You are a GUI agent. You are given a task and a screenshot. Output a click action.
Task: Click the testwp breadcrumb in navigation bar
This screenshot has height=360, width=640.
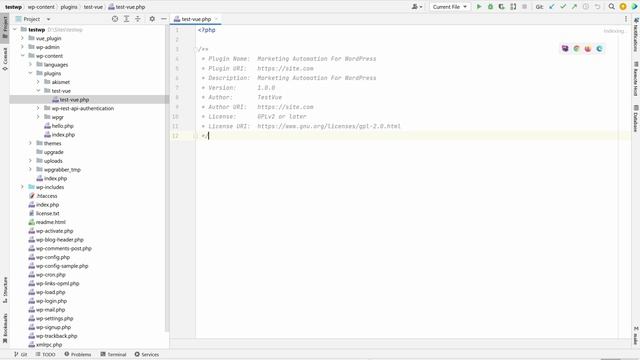pyautogui.click(x=13, y=7)
